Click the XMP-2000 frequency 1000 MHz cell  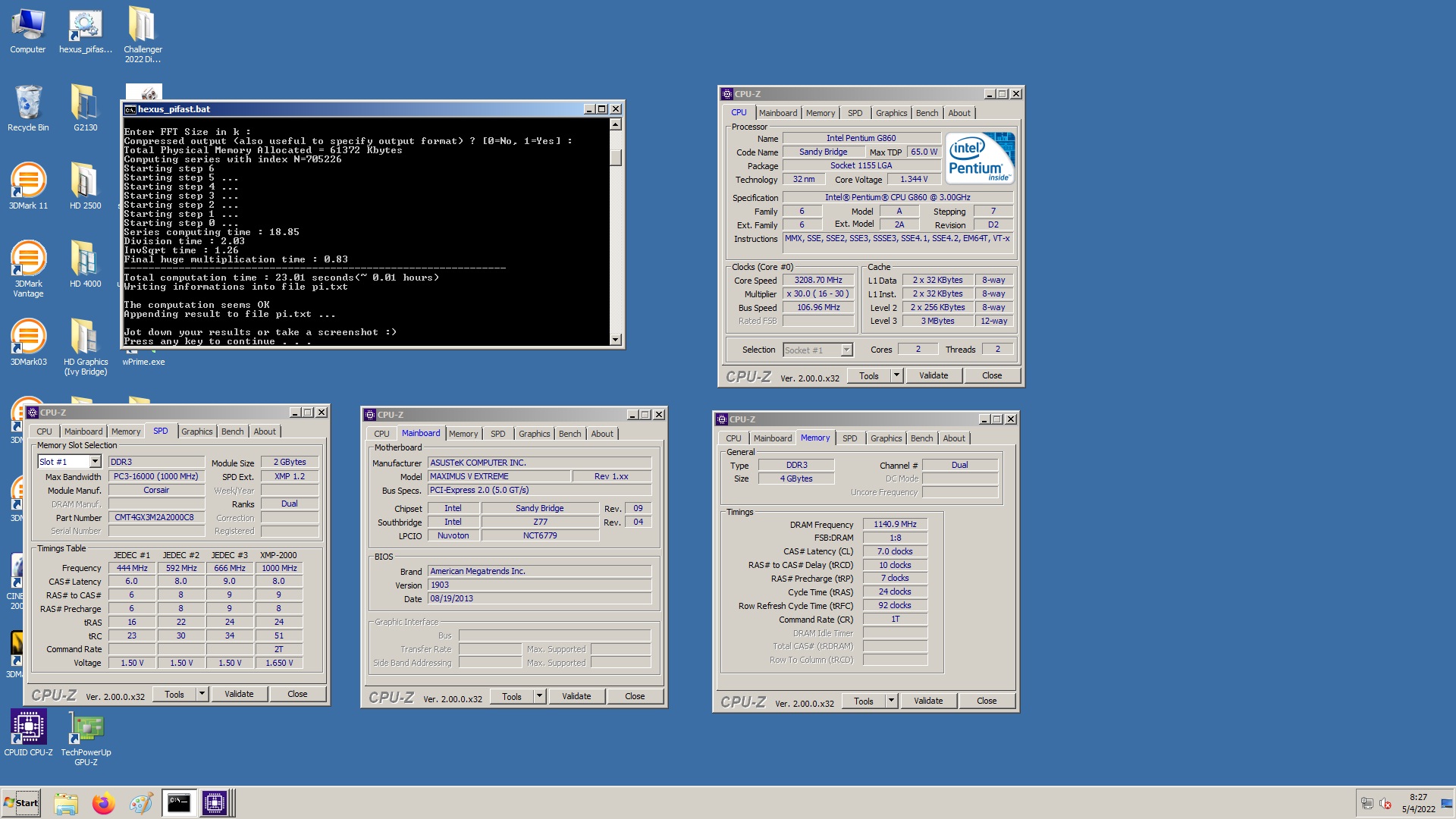pyautogui.click(x=279, y=568)
